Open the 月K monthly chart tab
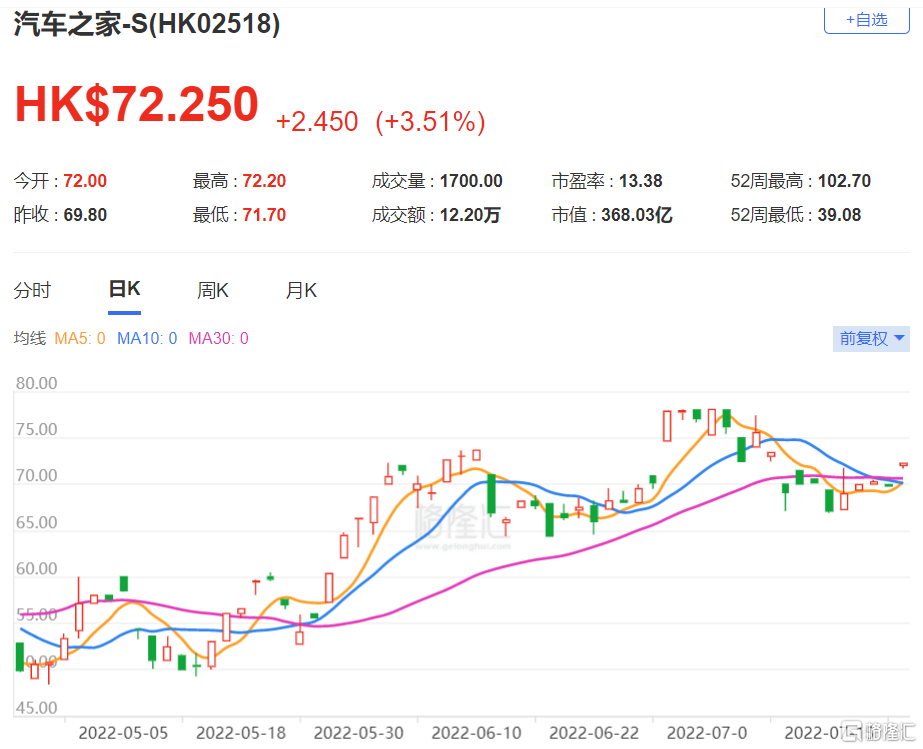Viewport: 923px width, 749px height. (x=301, y=290)
